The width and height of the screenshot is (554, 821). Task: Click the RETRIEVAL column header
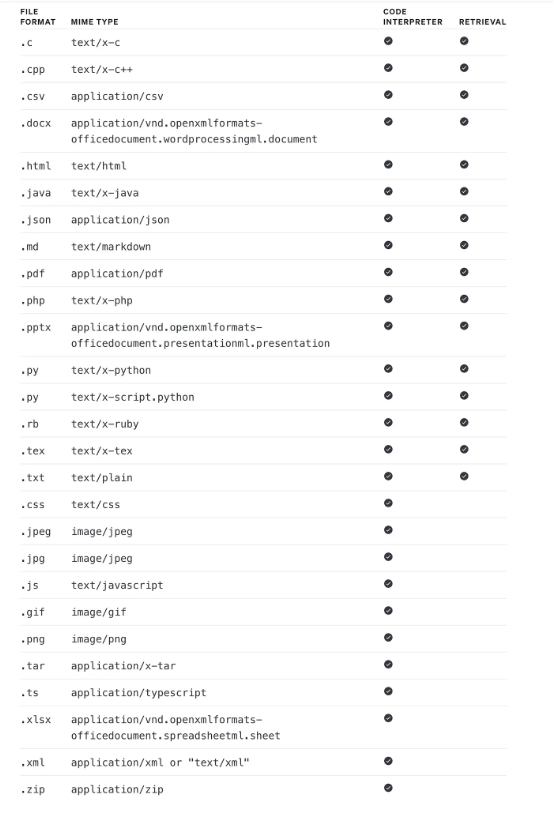482,22
